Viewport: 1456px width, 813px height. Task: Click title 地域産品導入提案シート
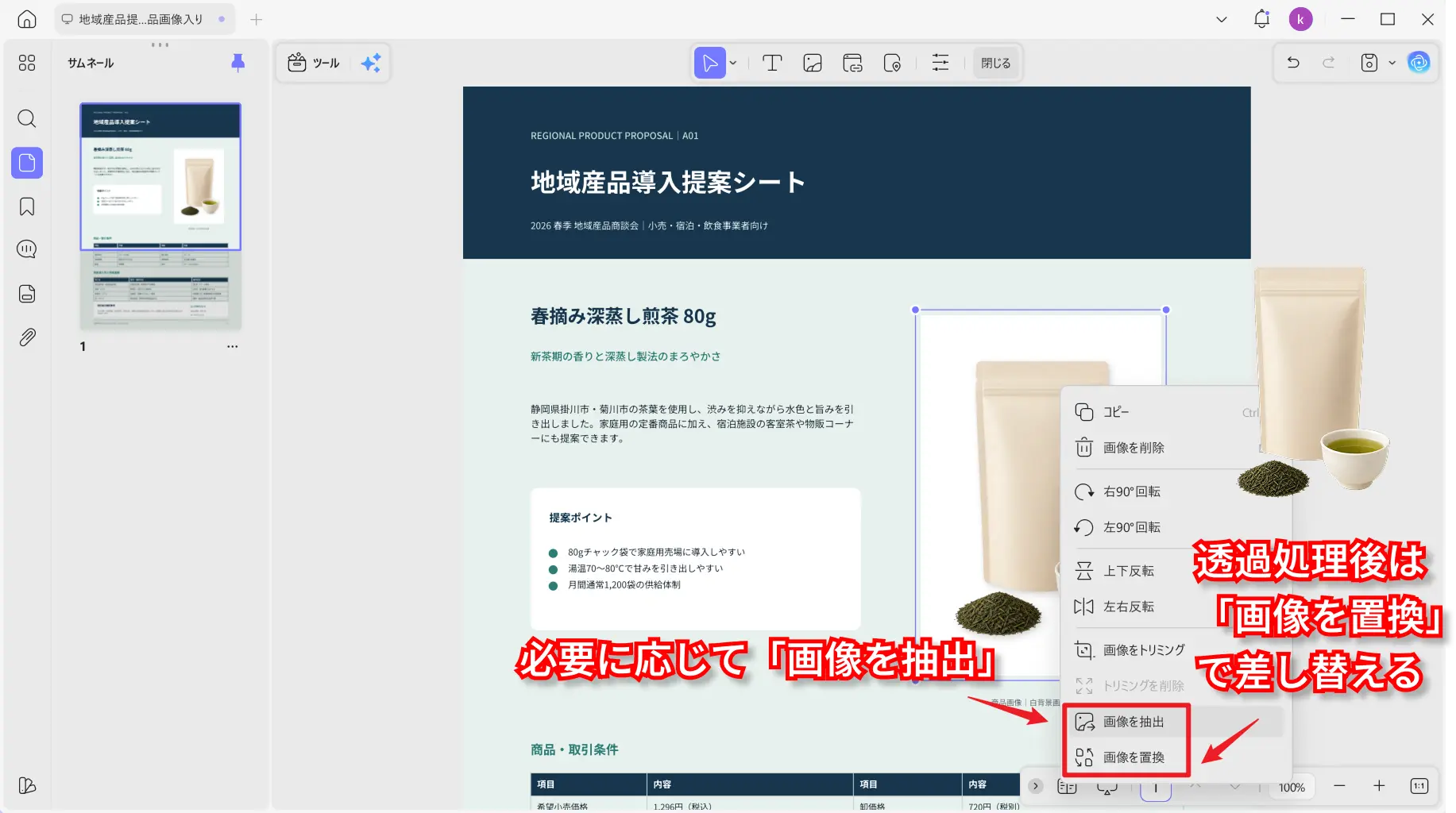pos(668,183)
